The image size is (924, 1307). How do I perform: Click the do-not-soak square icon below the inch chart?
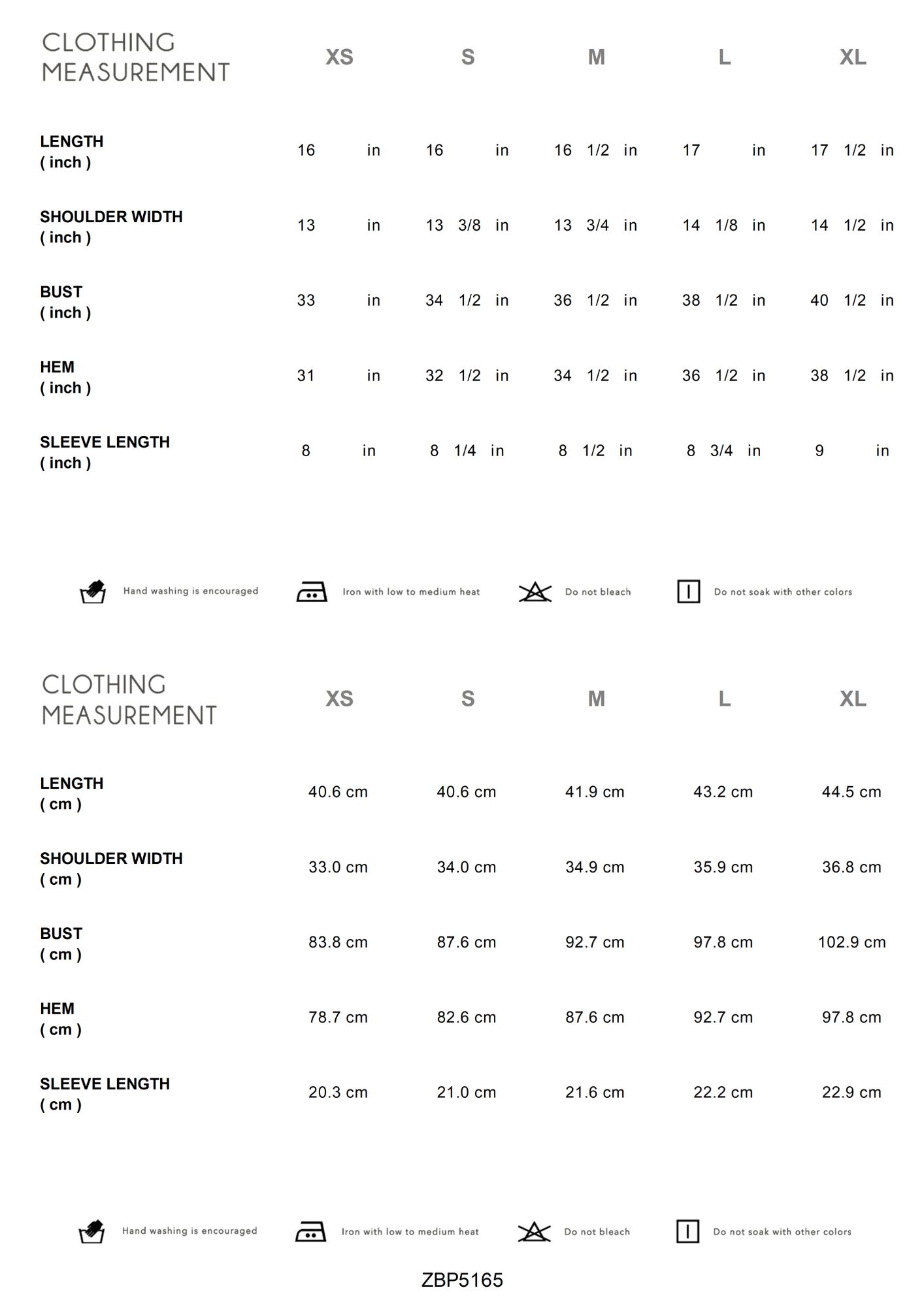(x=688, y=591)
